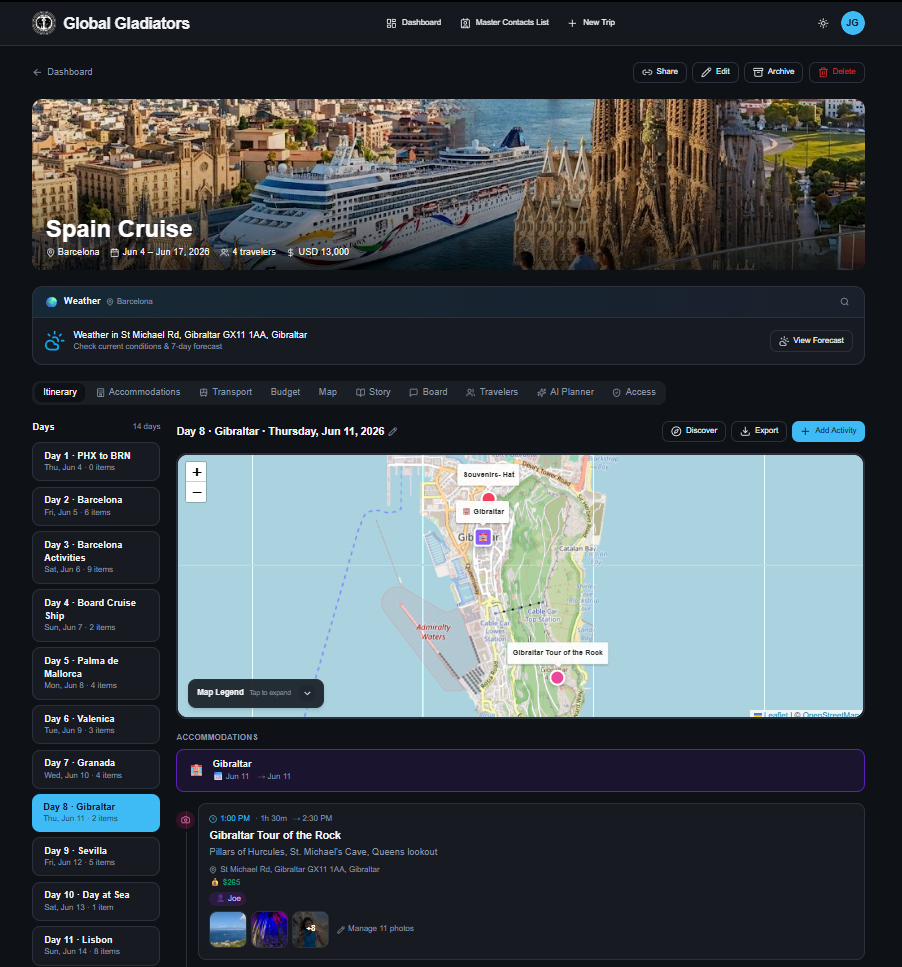This screenshot has width=902, height=967.
Task: Click the weather search magnifier icon
Action: [845, 302]
